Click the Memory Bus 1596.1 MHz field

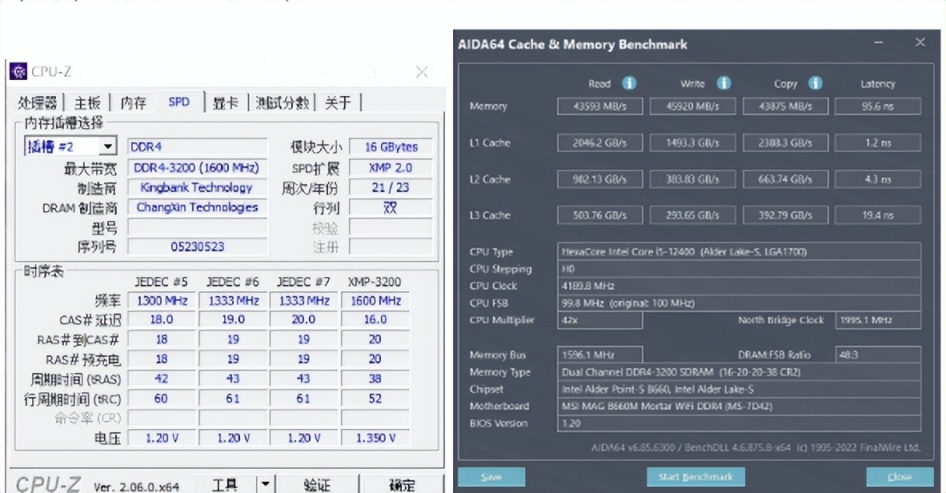tap(600, 355)
